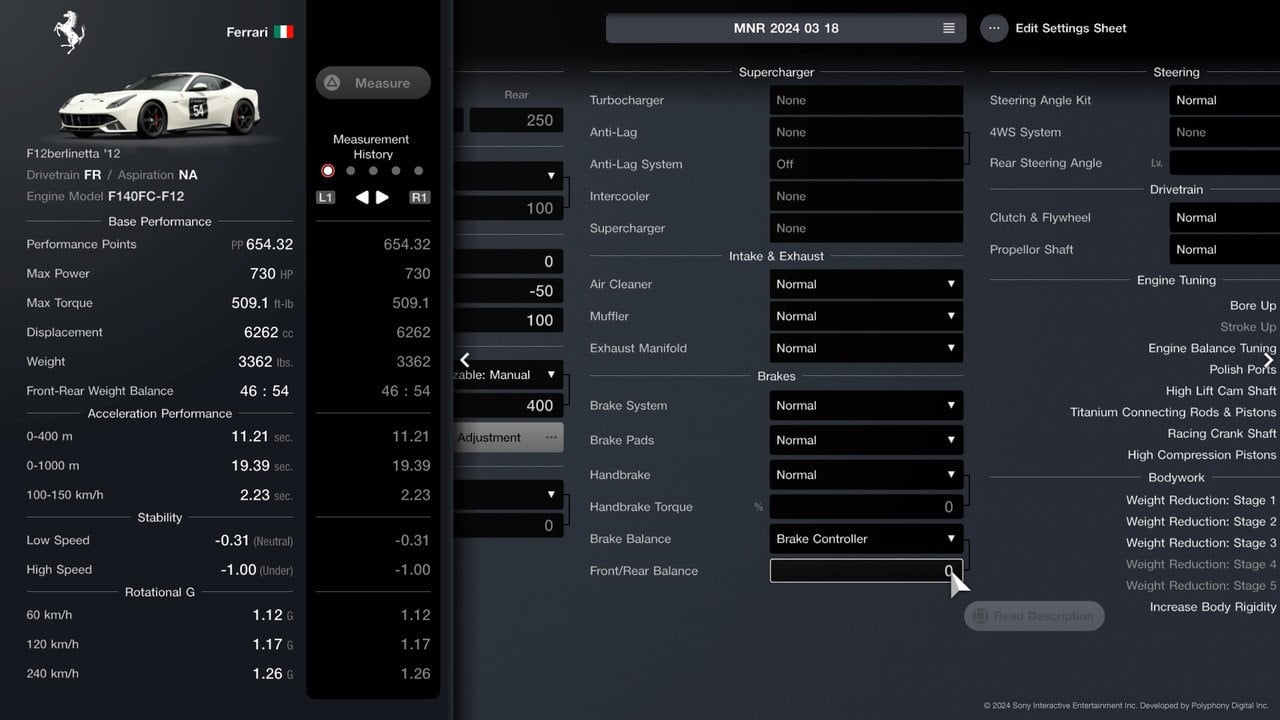
Task: Select Increase Body Rigidity option
Action: point(1213,607)
